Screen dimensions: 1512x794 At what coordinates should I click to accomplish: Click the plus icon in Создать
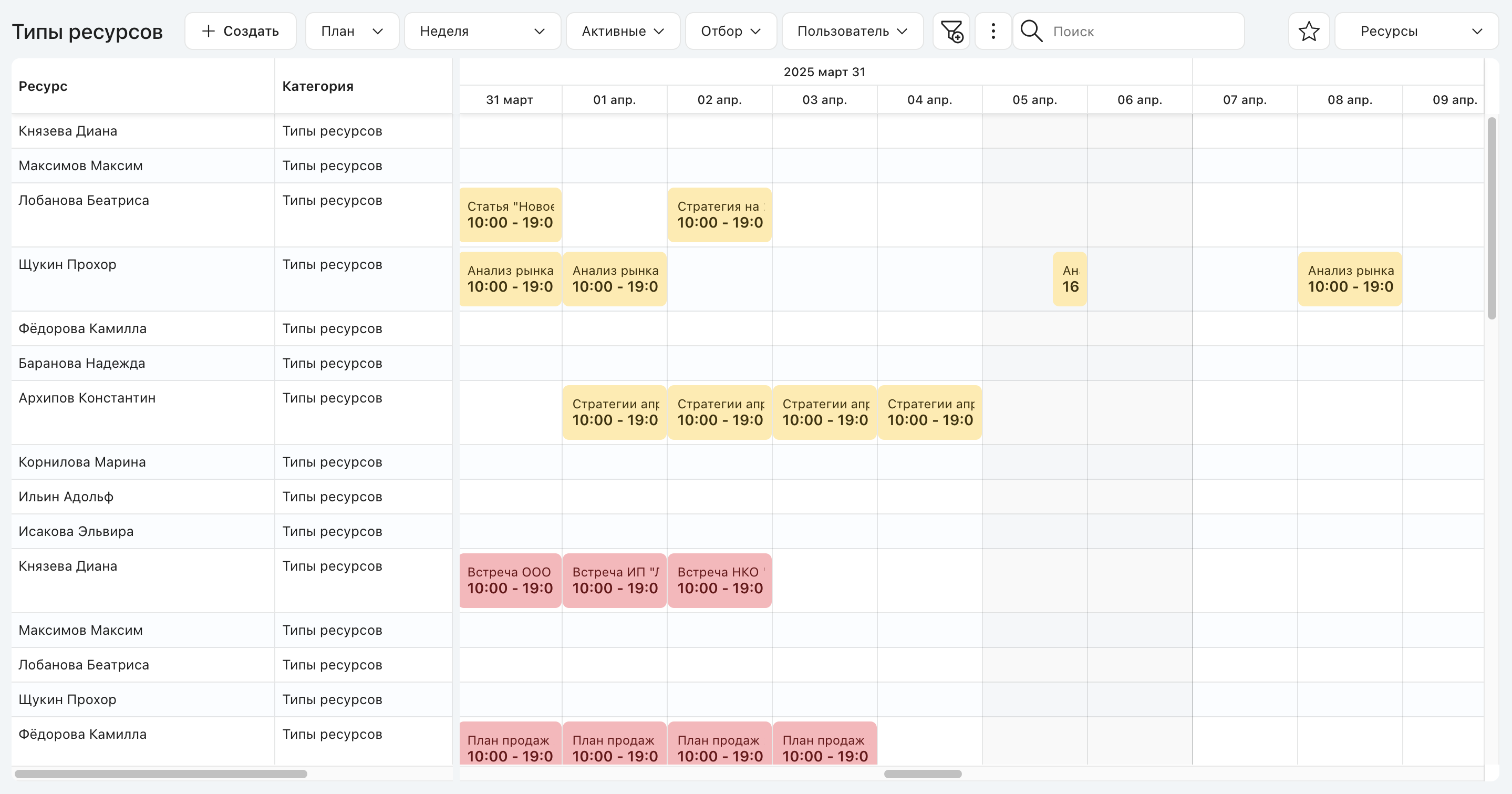click(x=209, y=31)
